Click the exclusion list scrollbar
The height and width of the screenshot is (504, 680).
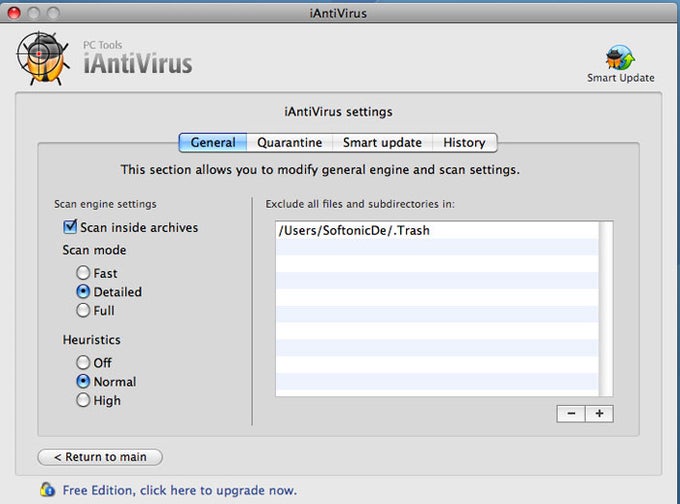(x=605, y=308)
